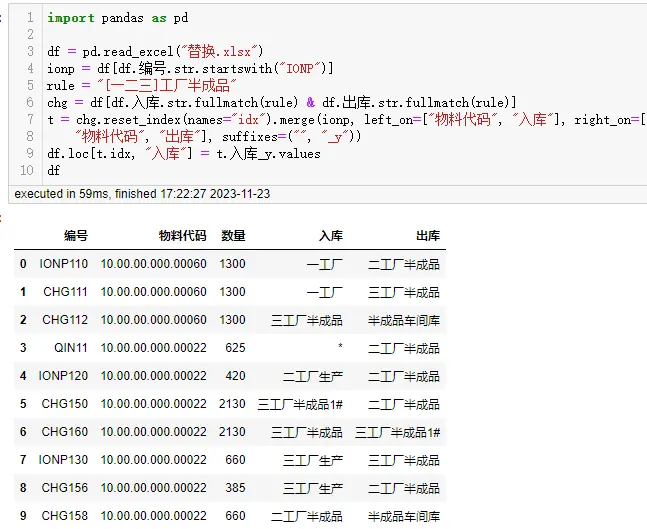Click row index 5 of the table

tap(23, 404)
